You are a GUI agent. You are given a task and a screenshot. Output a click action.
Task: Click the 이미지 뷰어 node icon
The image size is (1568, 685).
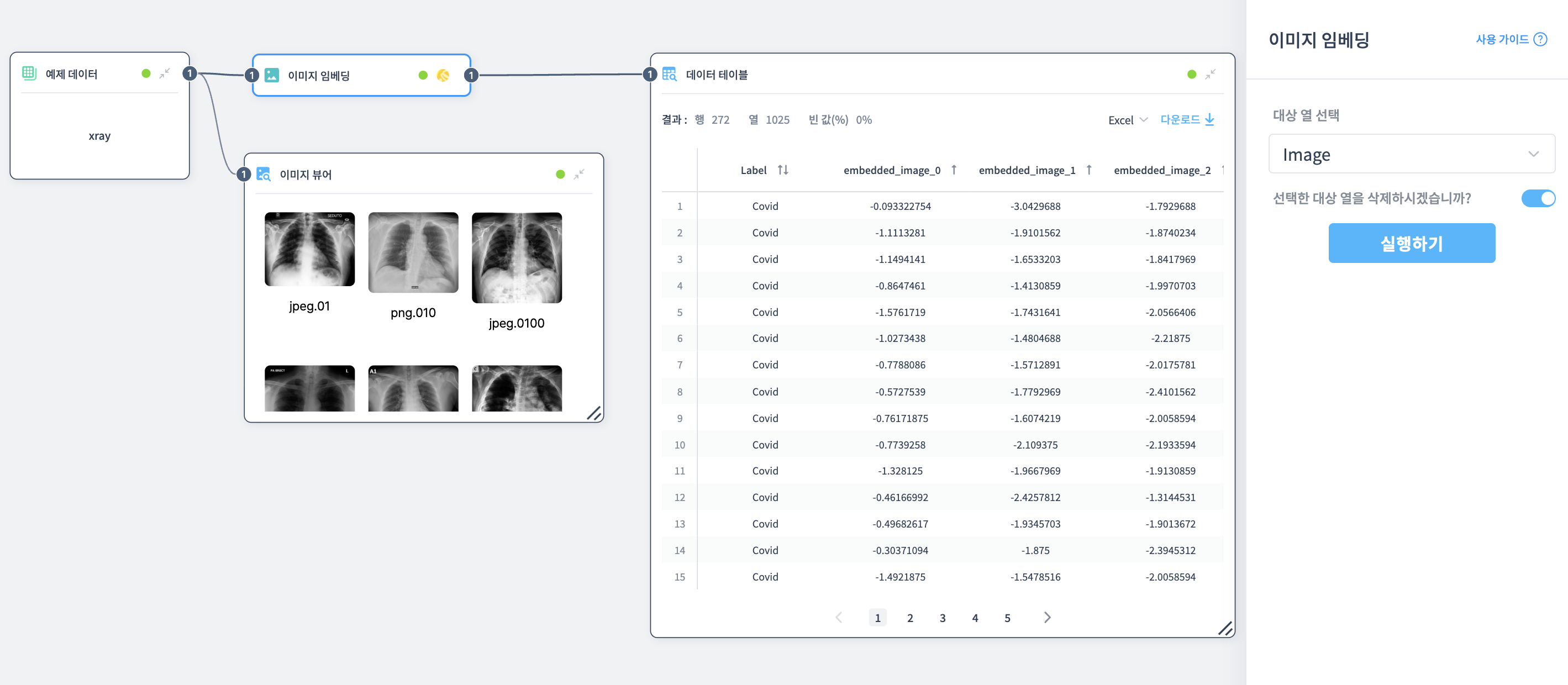(263, 175)
